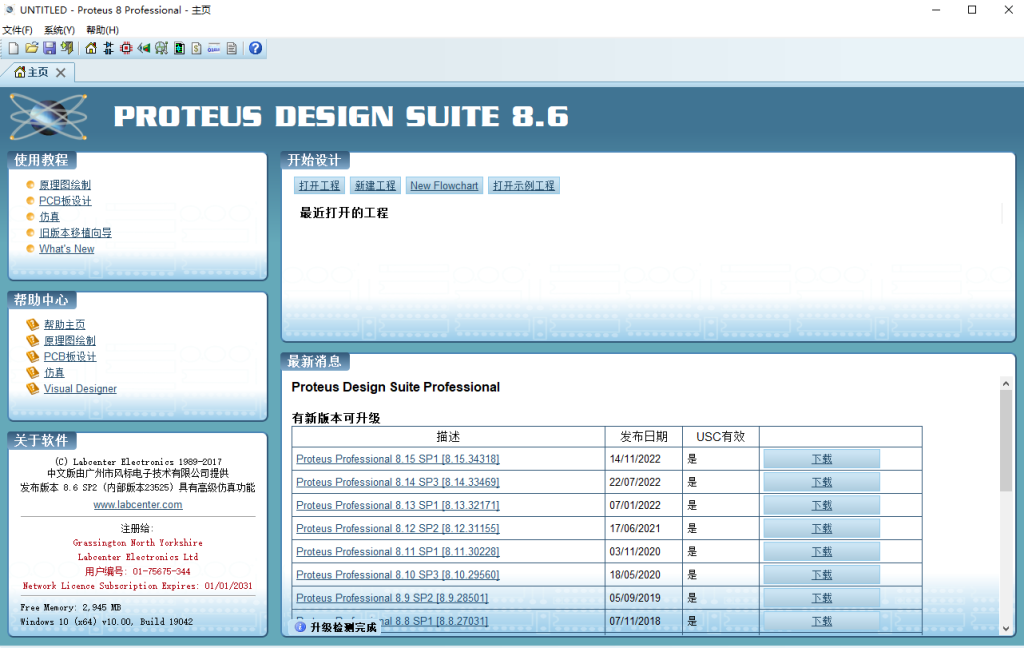Open Schematic Capture from the toolbar
The height and width of the screenshot is (648, 1024).
pos(108,48)
